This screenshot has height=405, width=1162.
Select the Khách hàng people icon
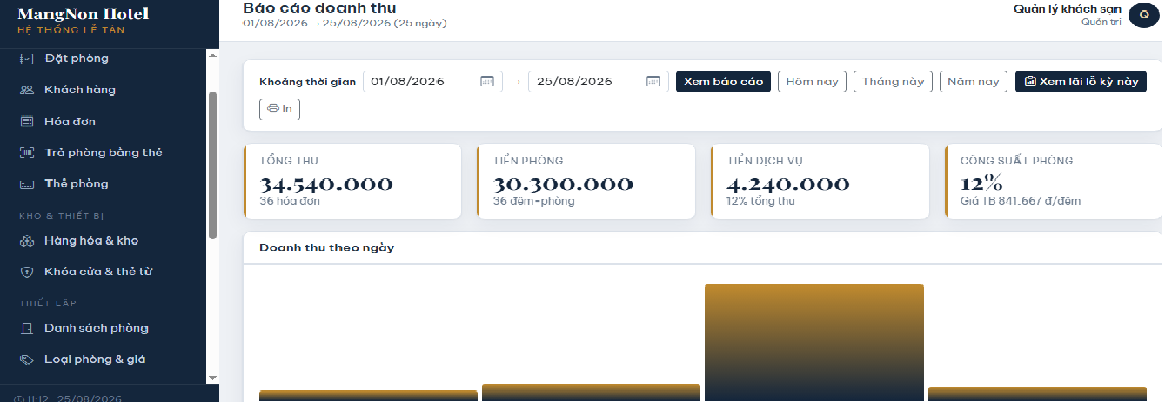[x=27, y=90]
